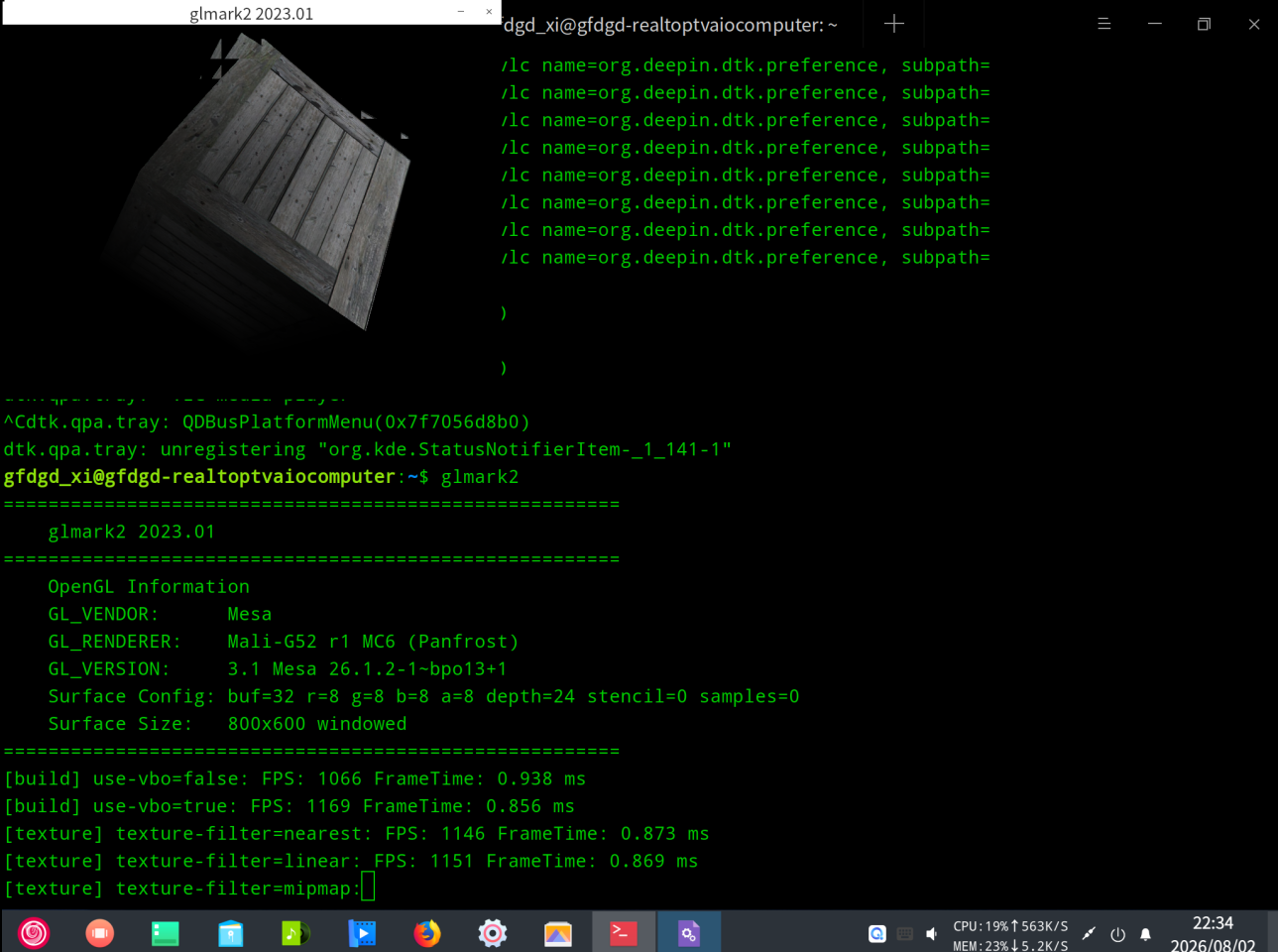The width and height of the screenshot is (1278, 952).
Task: Click the pen-shaped tray icon
Action: tap(1089, 934)
